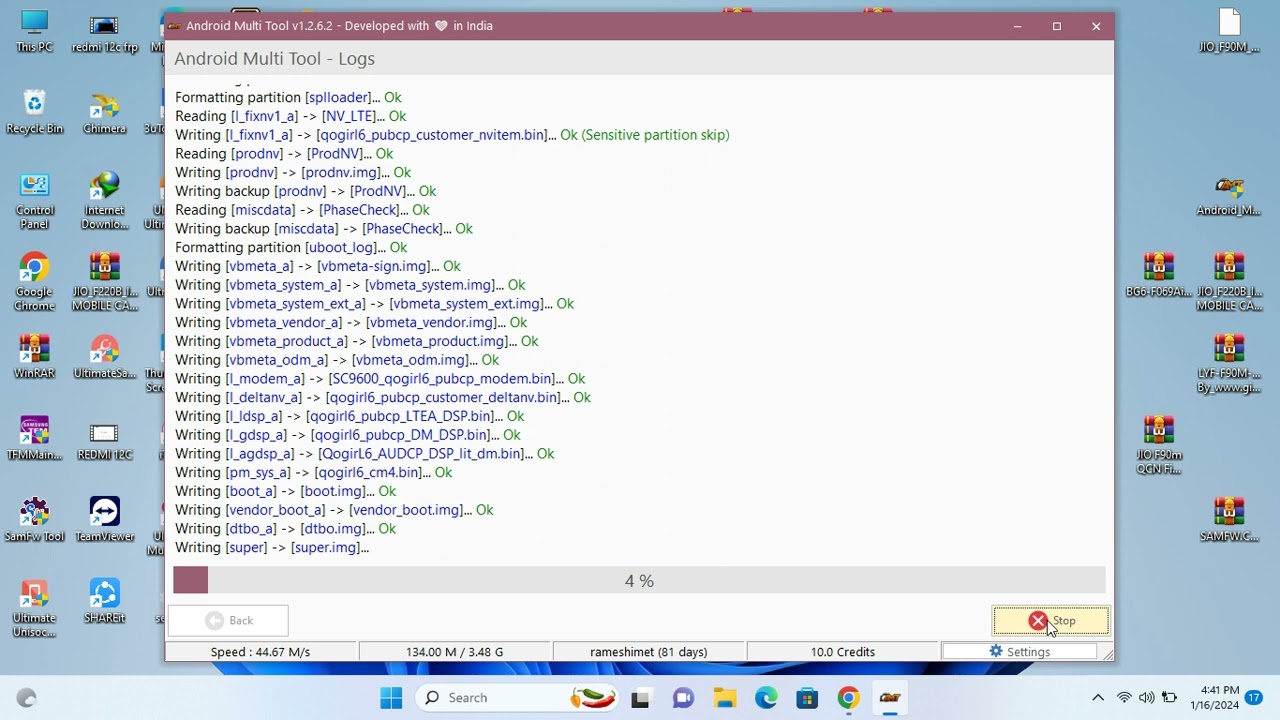Open the volume control in tray
Image resolution: width=1280 pixels, height=720 pixels.
(x=1146, y=698)
